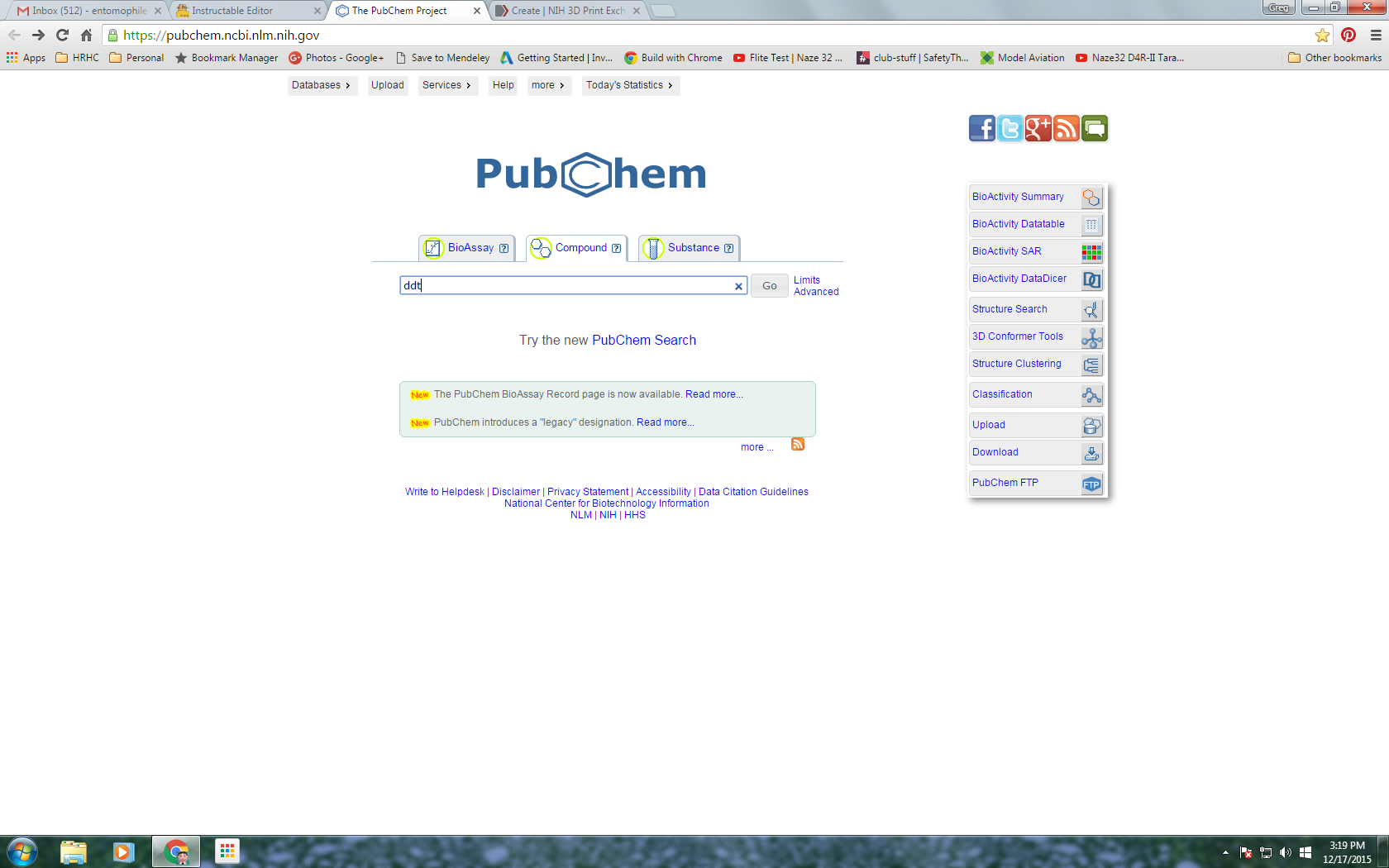Open BioActivity Summary sidebar link
Screen dimensions: 1389x868
[x=1018, y=197]
